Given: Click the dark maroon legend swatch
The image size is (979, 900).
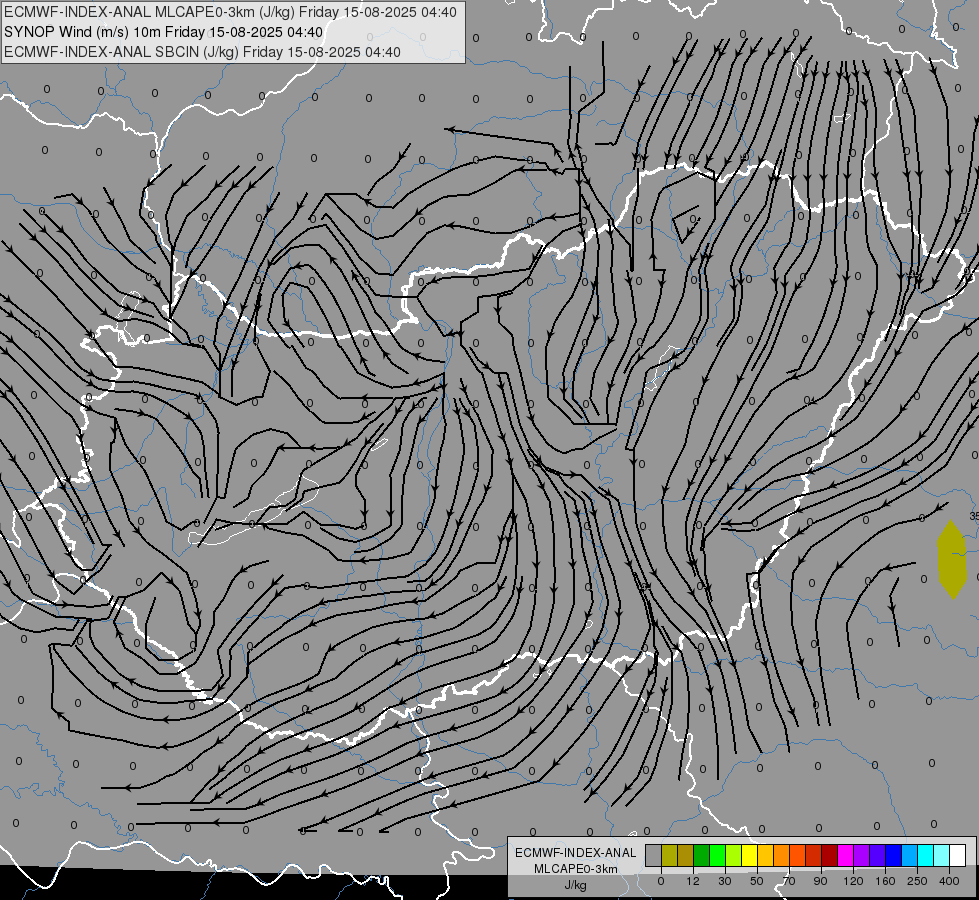Looking at the screenshot, I should pos(830,855).
